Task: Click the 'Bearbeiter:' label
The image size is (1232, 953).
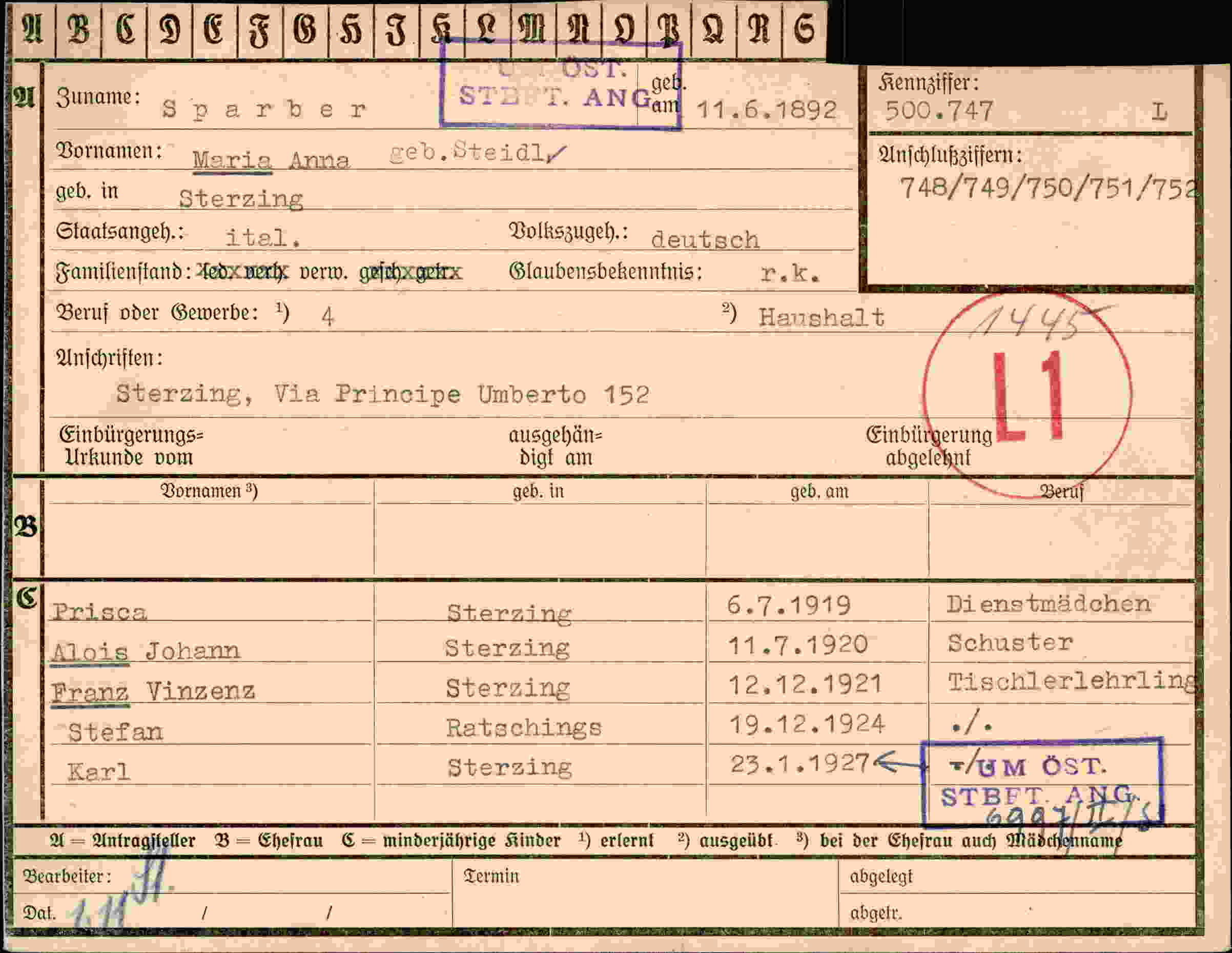Action: (x=67, y=876)
